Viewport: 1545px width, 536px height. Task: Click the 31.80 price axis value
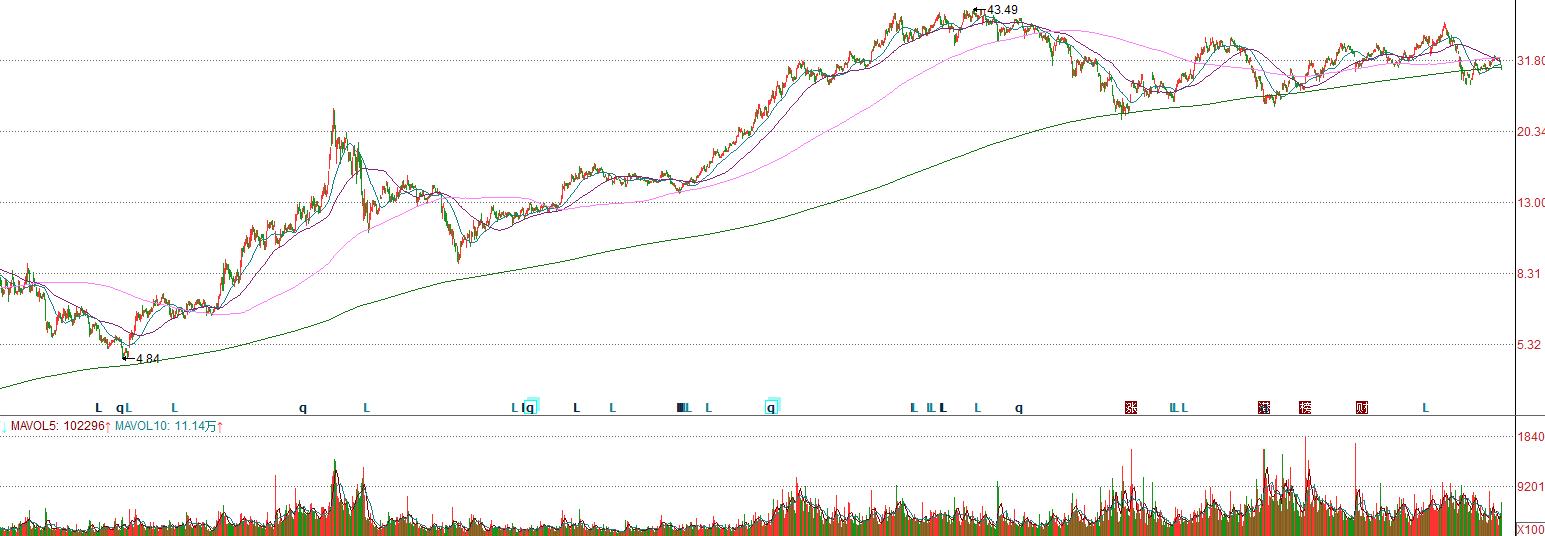coord(1531,61)
